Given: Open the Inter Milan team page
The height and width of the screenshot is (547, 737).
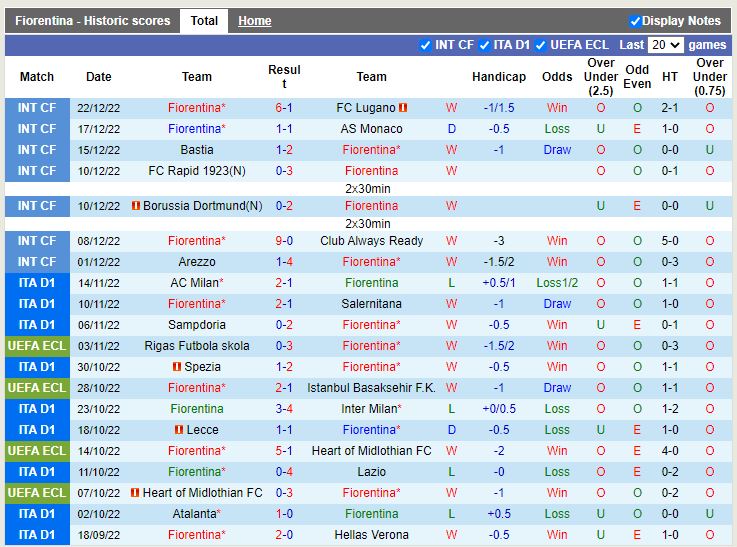Looking at the screenshot, I should [x=371, y=409].
